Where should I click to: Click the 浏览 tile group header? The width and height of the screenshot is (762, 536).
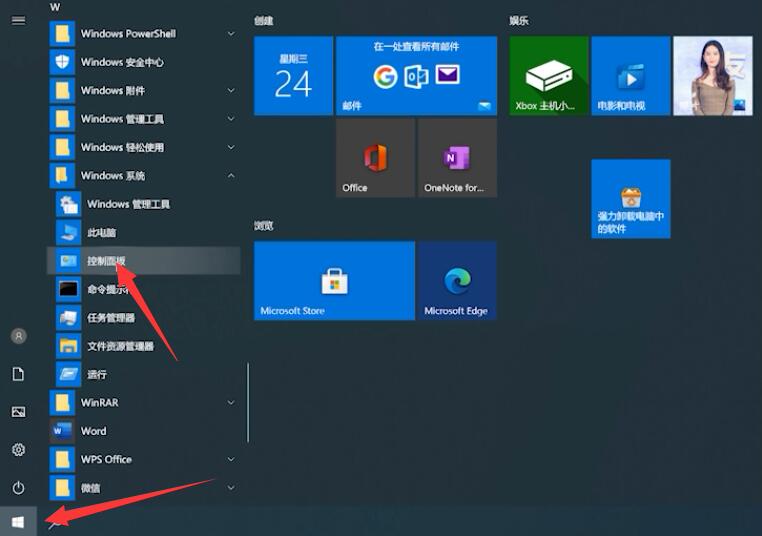pos(263,225)
